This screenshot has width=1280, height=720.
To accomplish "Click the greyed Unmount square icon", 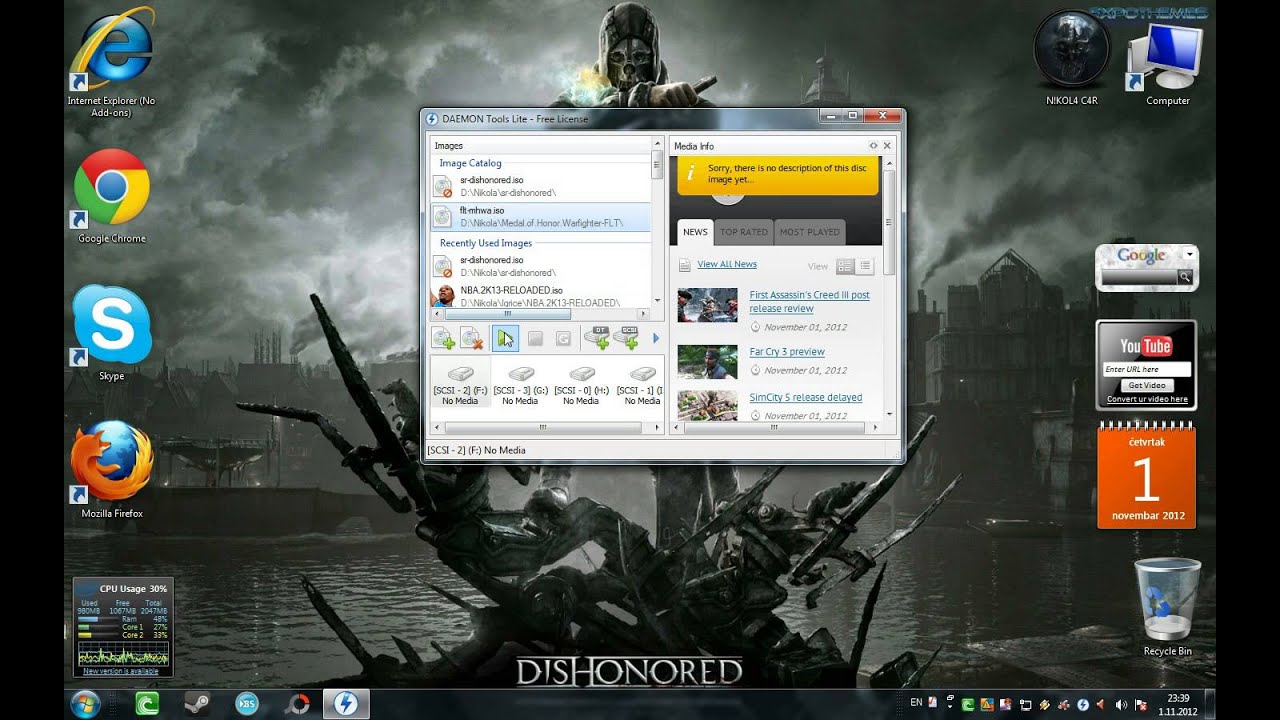I will [535, 339].
